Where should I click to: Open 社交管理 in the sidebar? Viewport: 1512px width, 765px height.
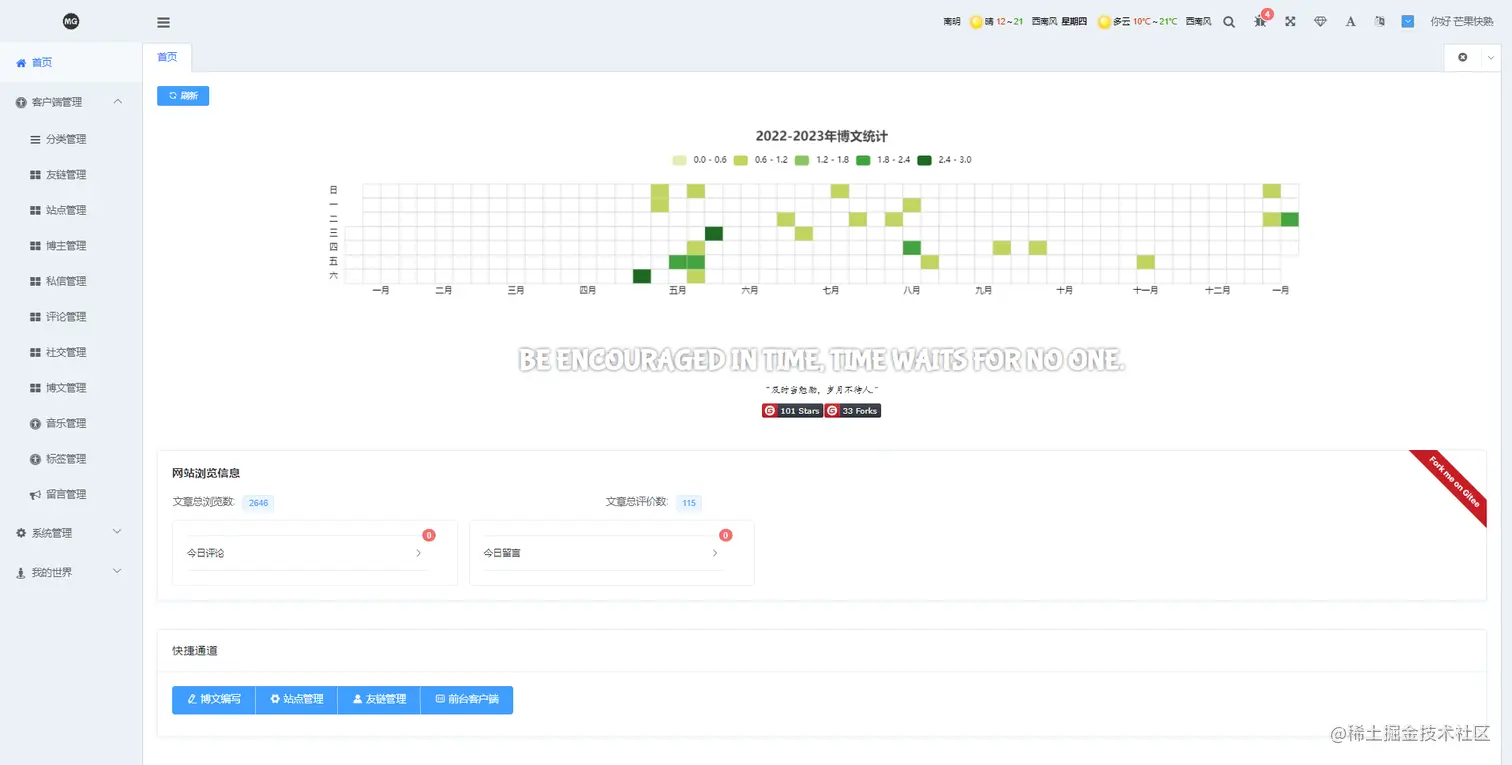(71, 352)
